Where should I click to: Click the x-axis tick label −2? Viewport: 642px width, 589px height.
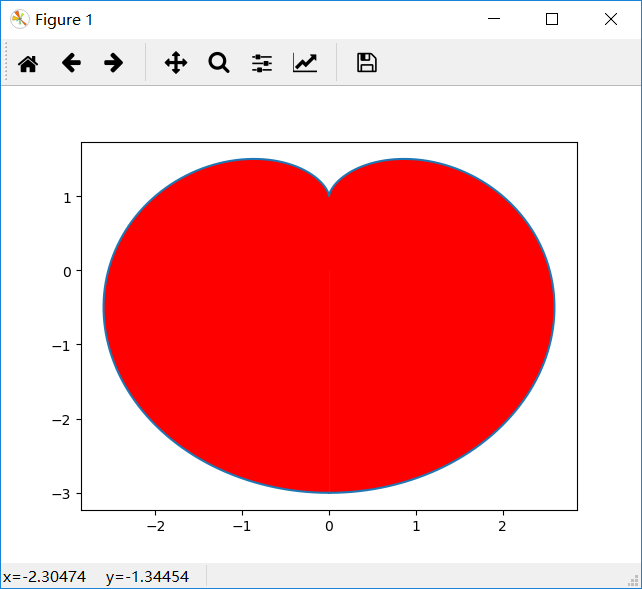pyautogui.click(x=156, y=526)
